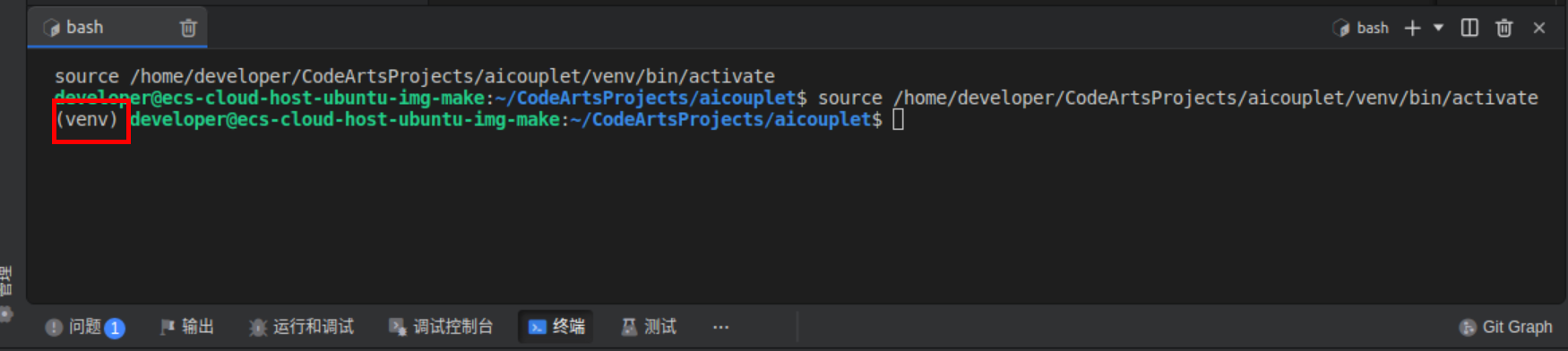Split the terminal pane

tap(1469, 28)
